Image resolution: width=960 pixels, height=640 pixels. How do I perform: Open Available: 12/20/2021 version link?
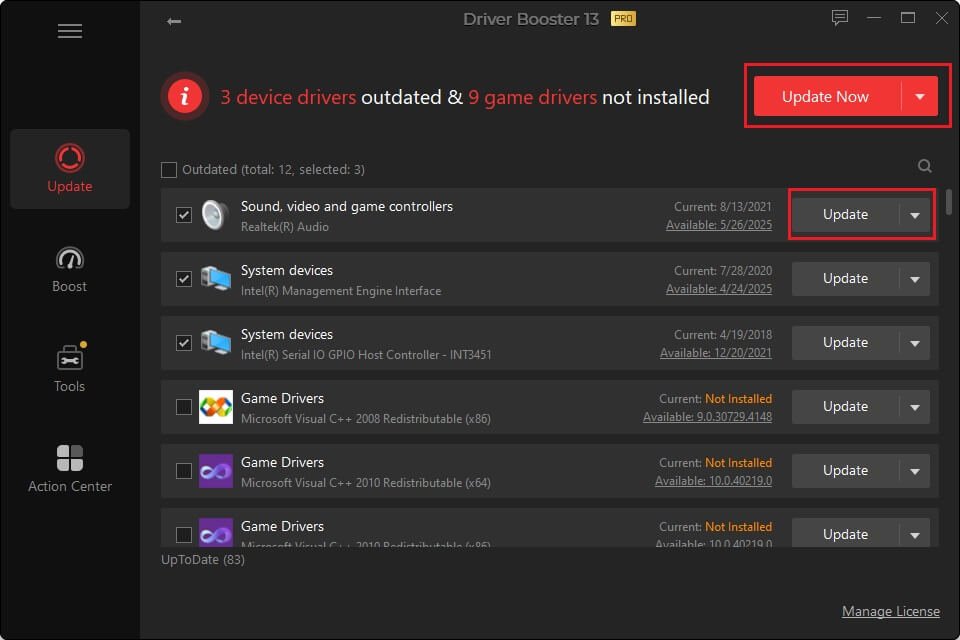click(716, 353)
